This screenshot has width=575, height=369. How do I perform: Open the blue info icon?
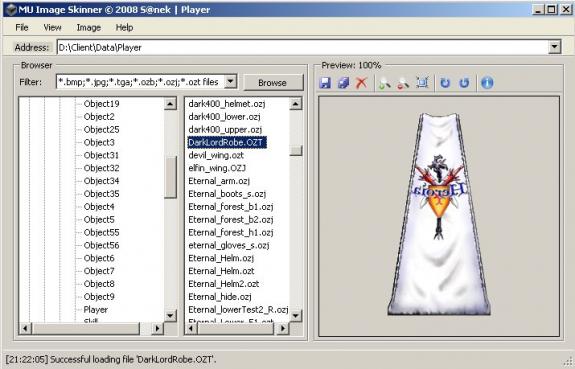click(x=487, y=83)
